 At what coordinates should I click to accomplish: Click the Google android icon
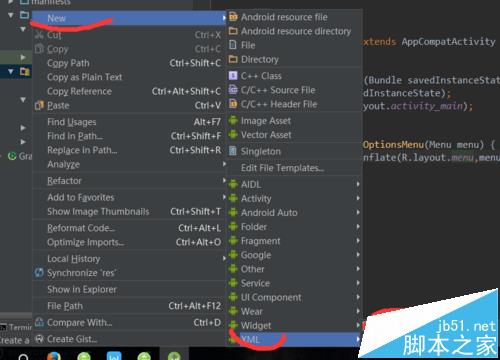point(233,255)
